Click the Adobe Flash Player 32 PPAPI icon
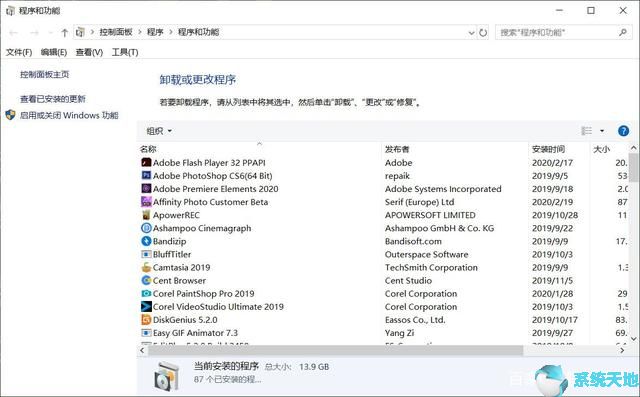640x397 pixels. (x=146, y=162)
